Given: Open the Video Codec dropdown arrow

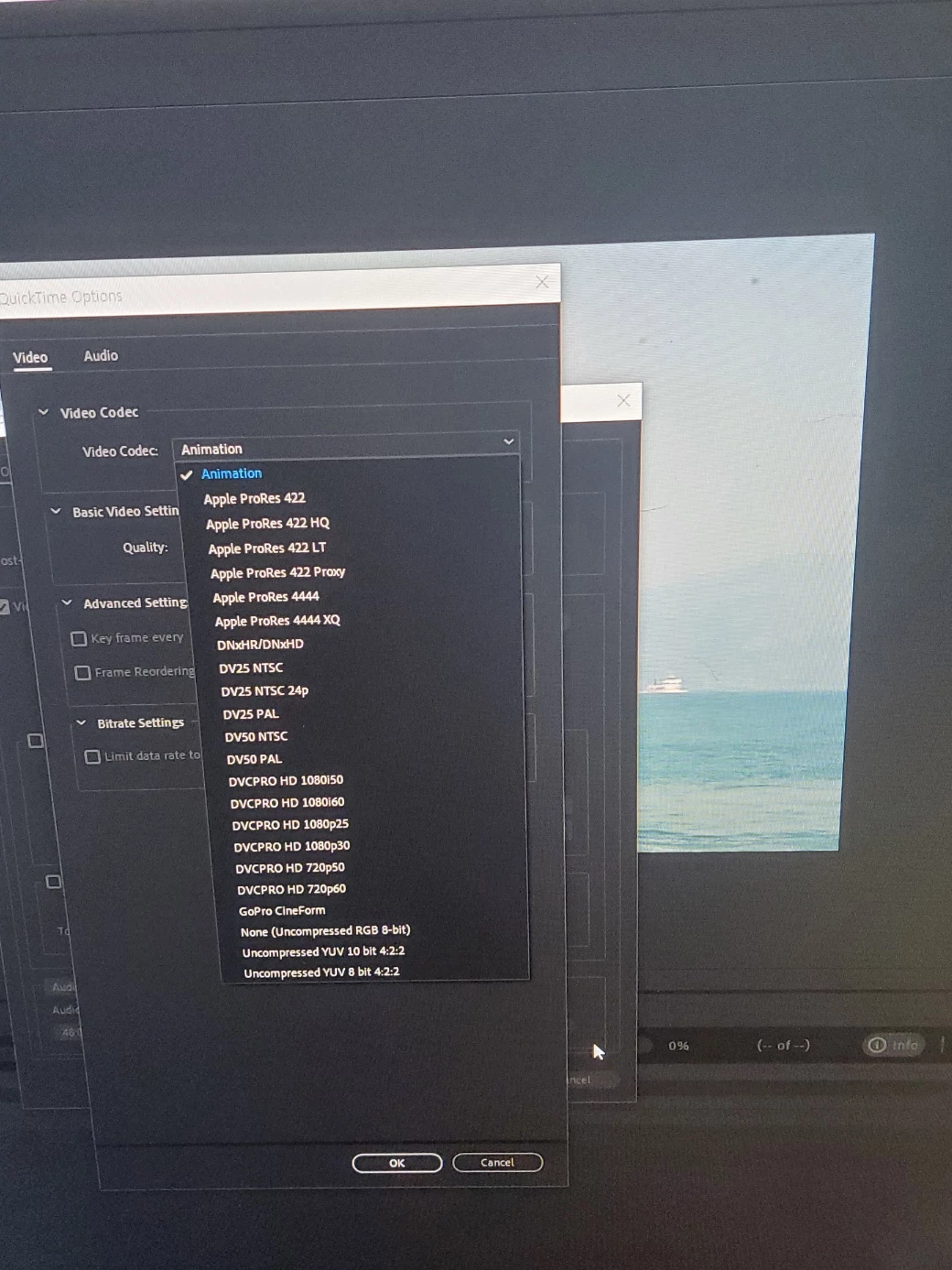Looking at the screenshot, I should click(x=508, y=441).
